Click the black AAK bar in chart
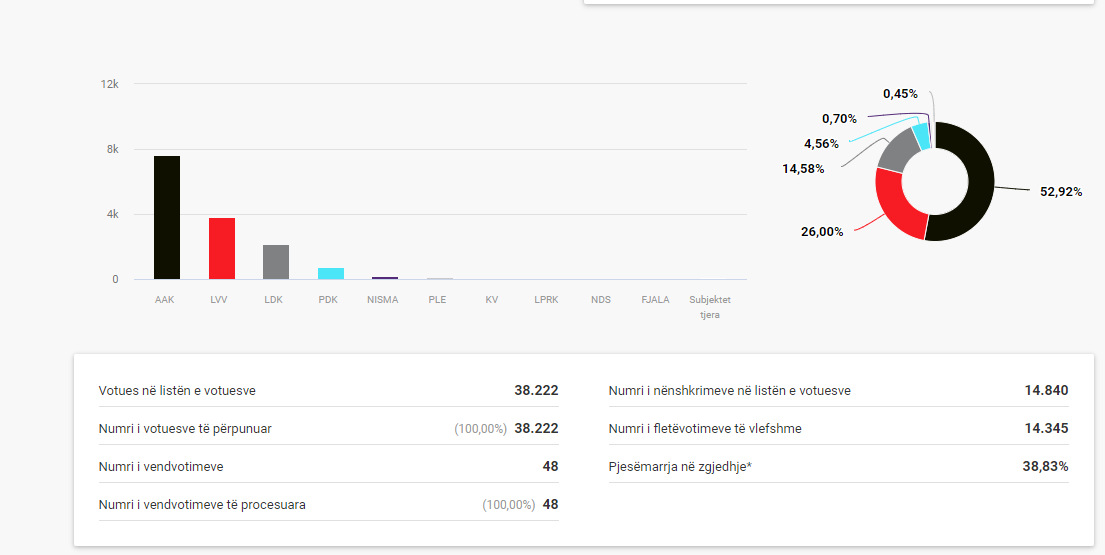Image resolution: width=1105 pixels, height=555 pixels. coord(166,218)
